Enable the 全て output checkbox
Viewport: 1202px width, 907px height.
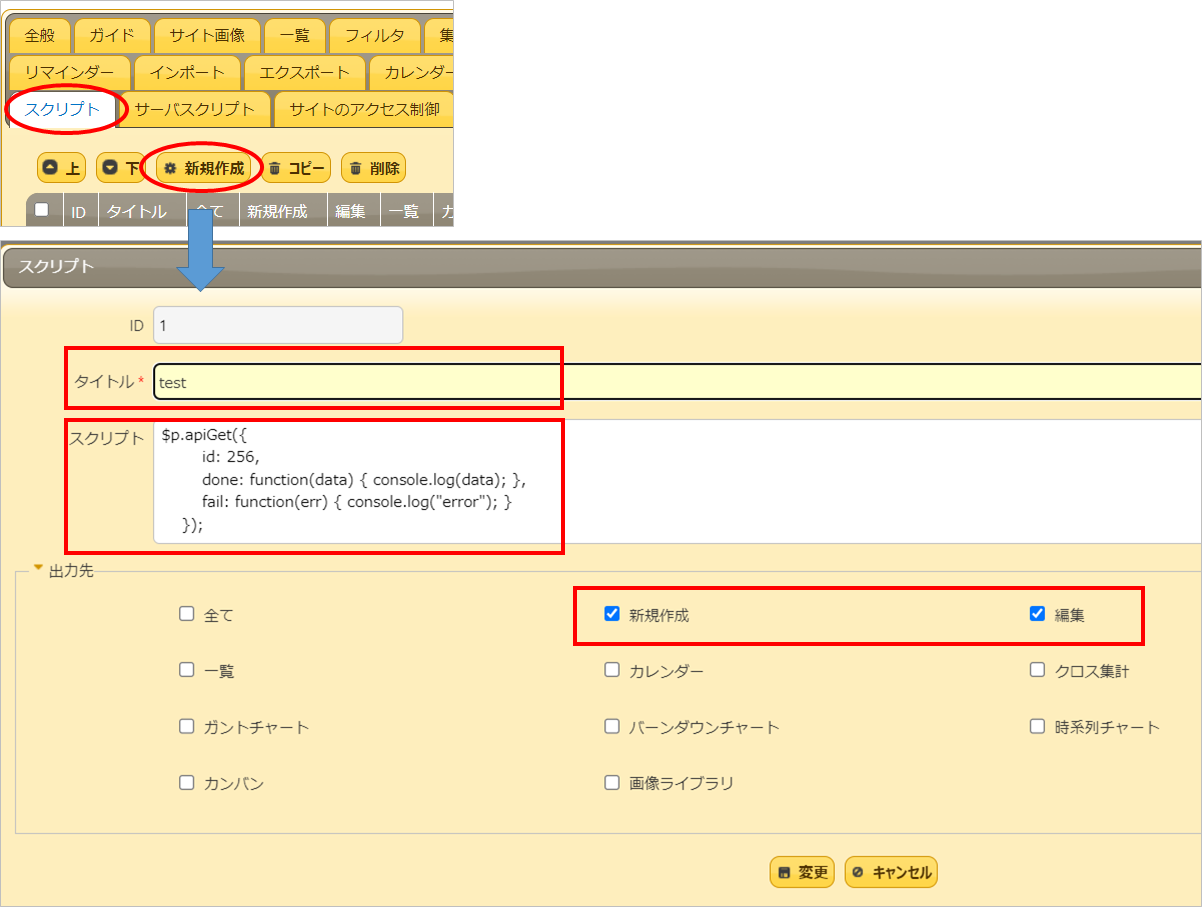tap(187, 614)
